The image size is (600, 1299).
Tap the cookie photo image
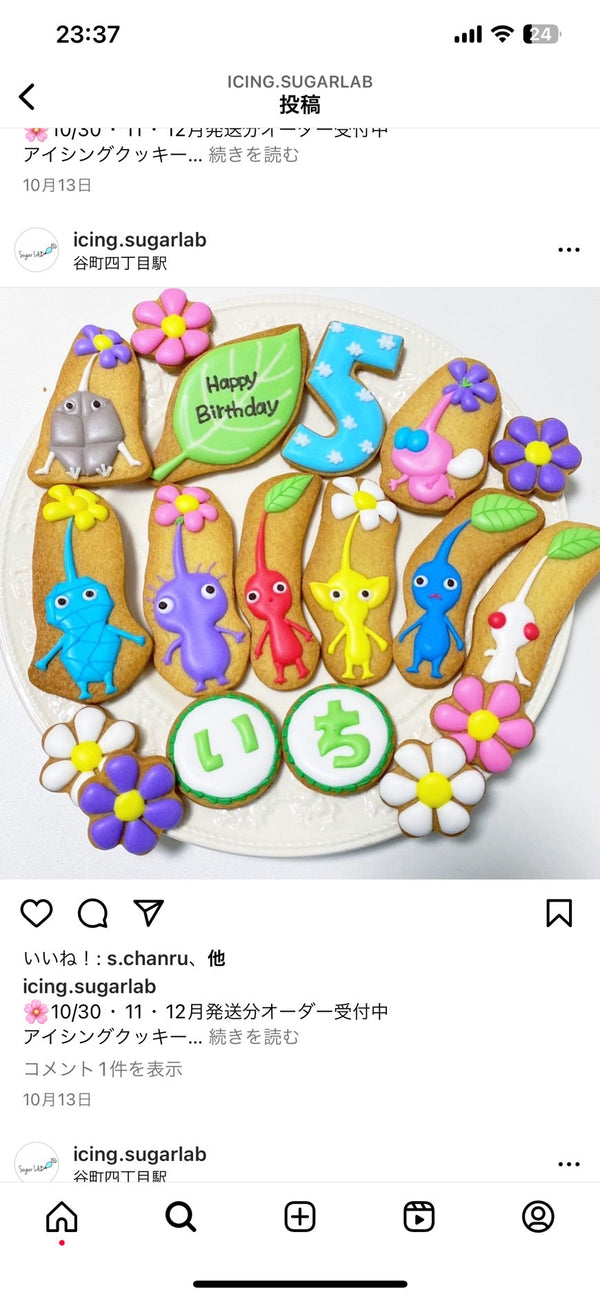pyautogui.click(x=300, y=583)
